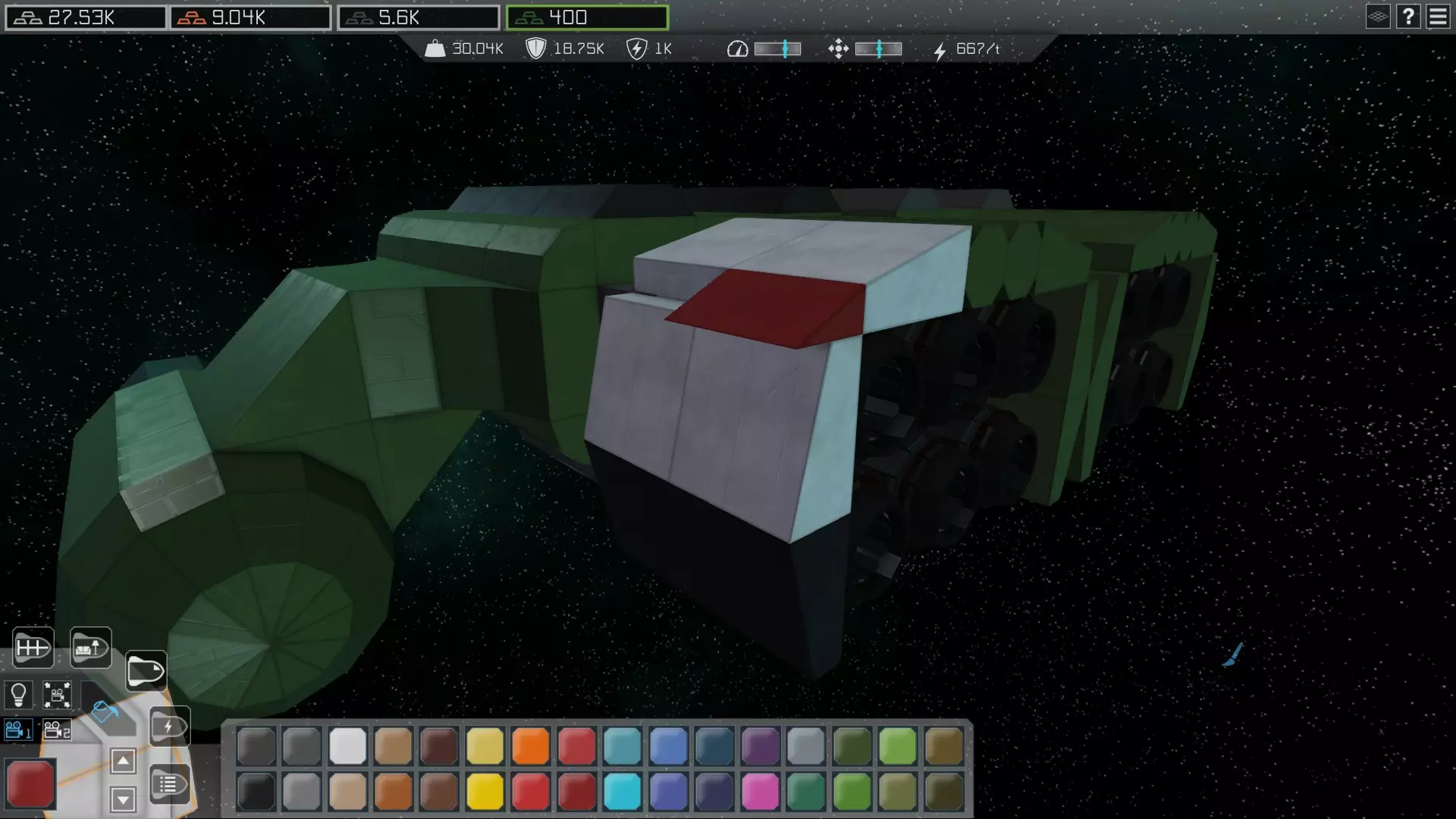Open the ship parts list icon

(x=168, y=784)
